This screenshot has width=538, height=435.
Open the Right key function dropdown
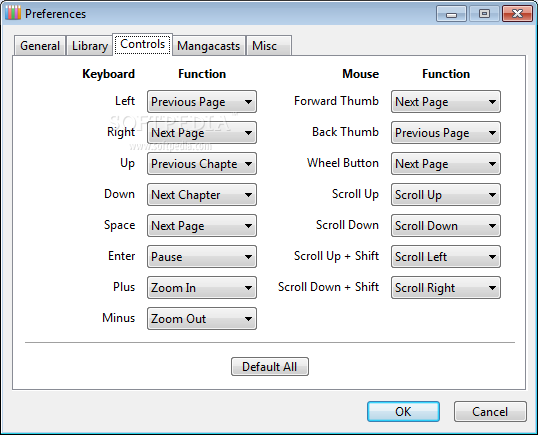pyautogui.click(x=202, y=132)
